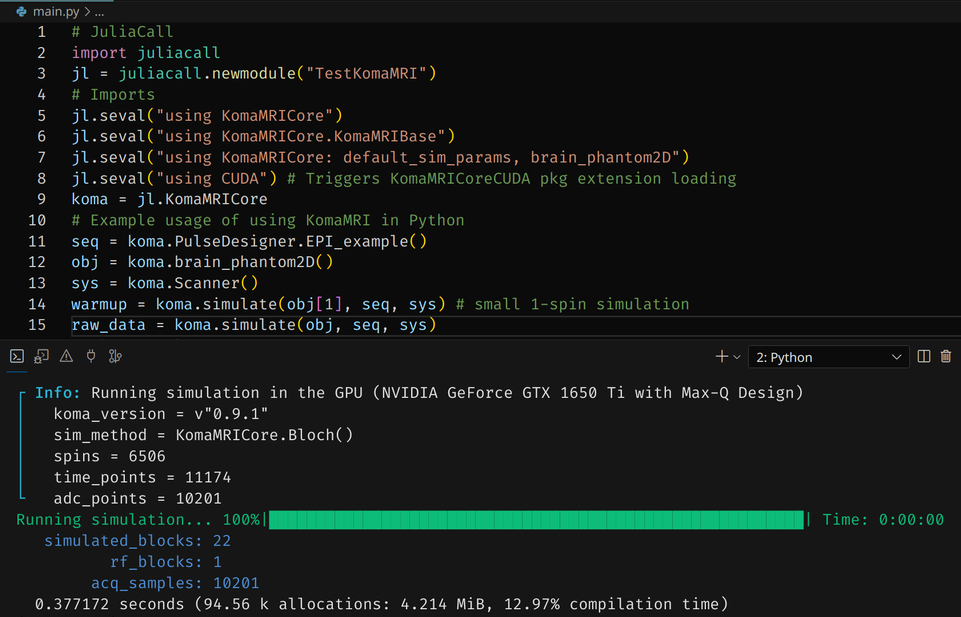This screenshot has width=961, height=617.
Task: Expand the new terminal profile chevron
Action: 738,358
